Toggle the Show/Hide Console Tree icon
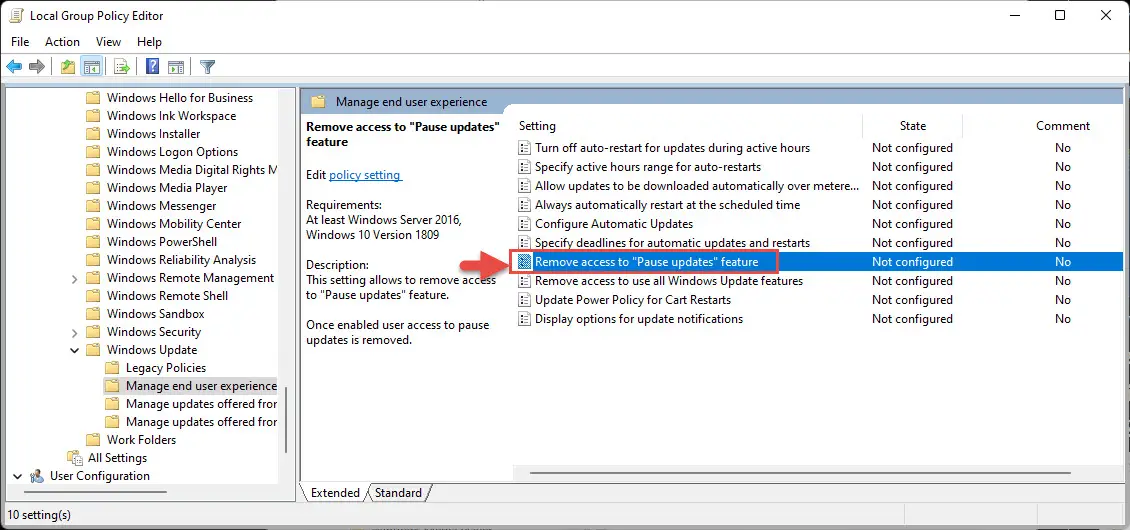 [91, 67]
